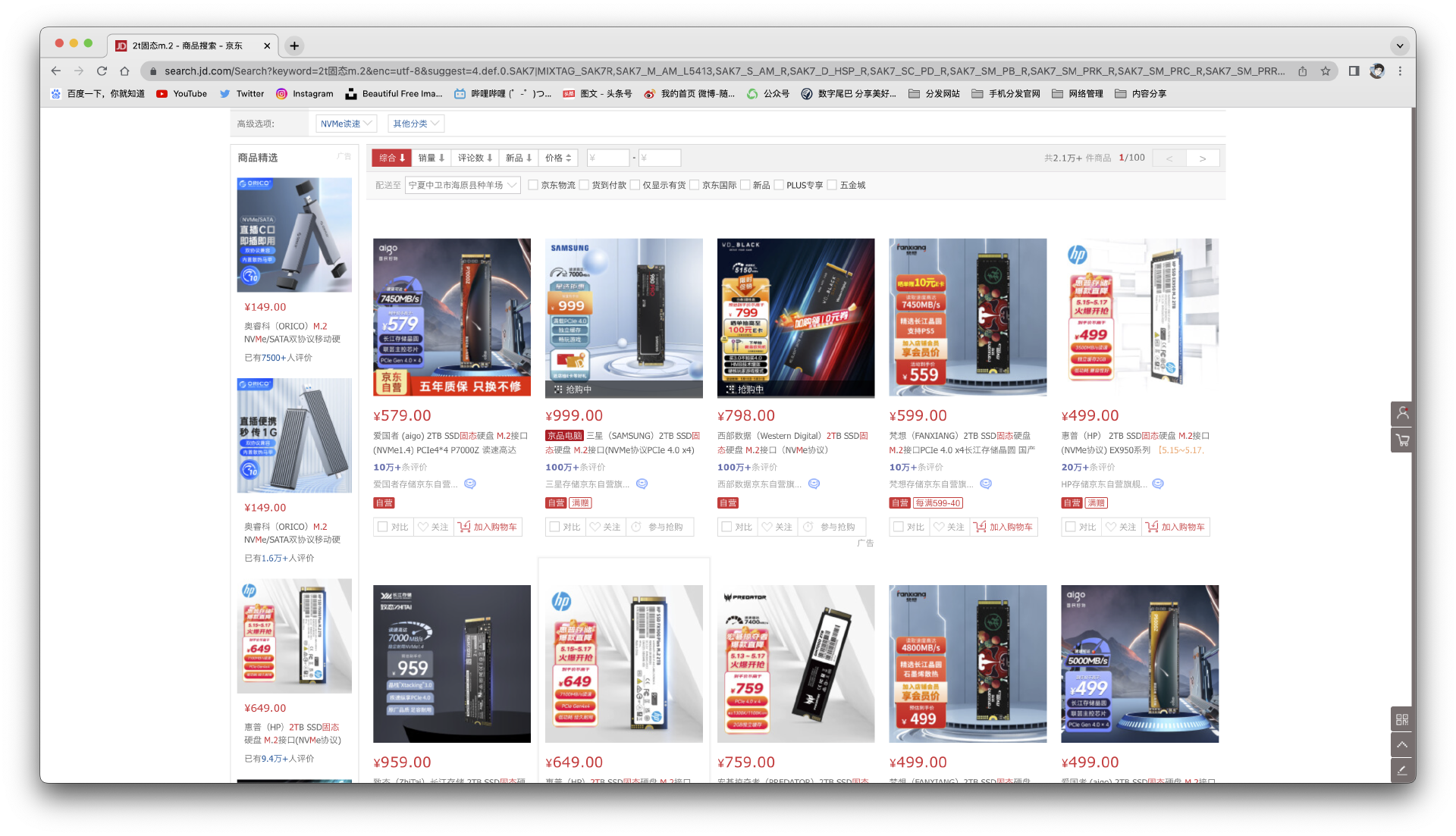Image resolution: width=1456 pixels, height=836 pixels.
Task: Show the QR code sidebar icon
Action: click(x=1402, y=719)
